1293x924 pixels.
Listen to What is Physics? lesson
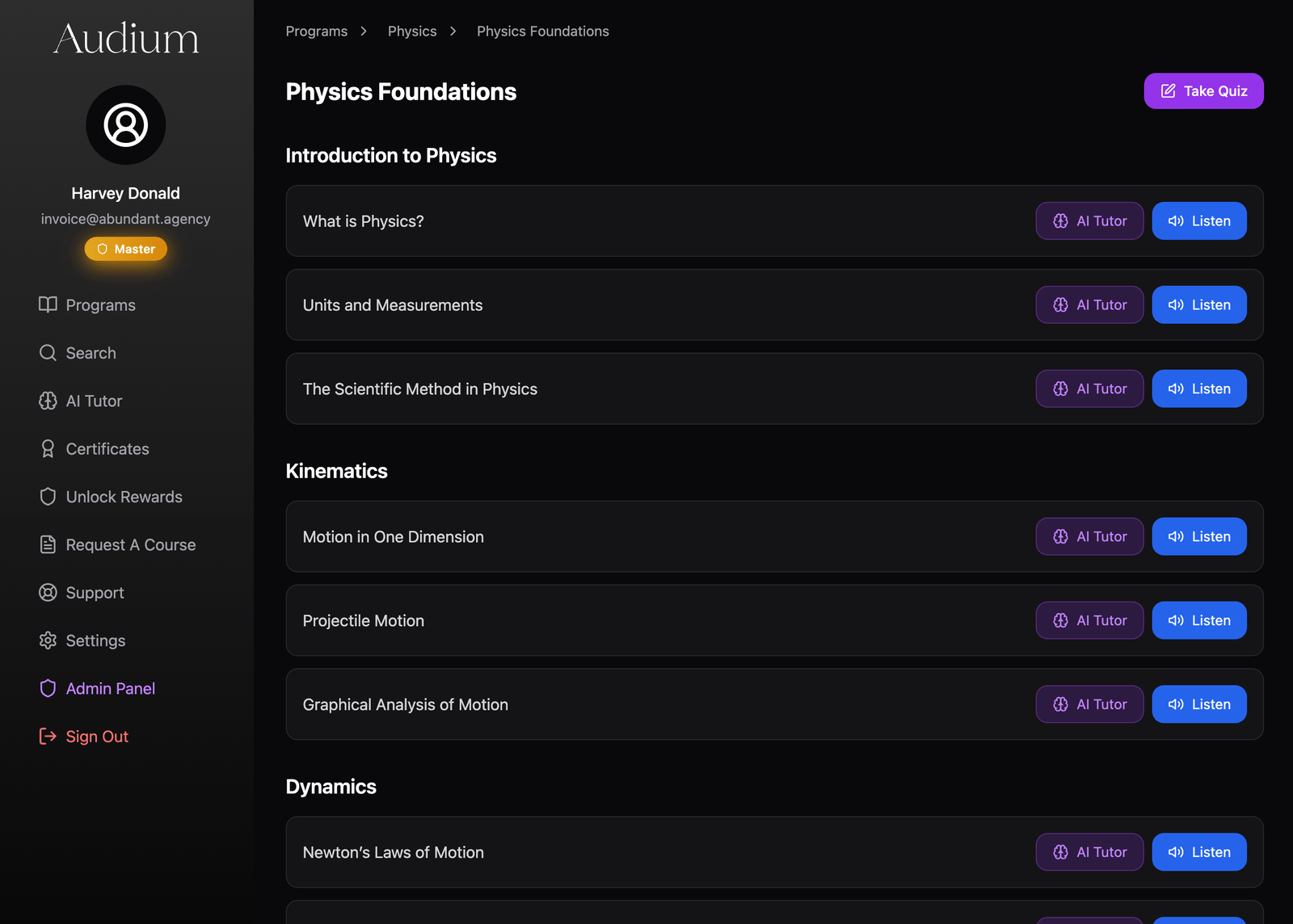click(1198, 221)
